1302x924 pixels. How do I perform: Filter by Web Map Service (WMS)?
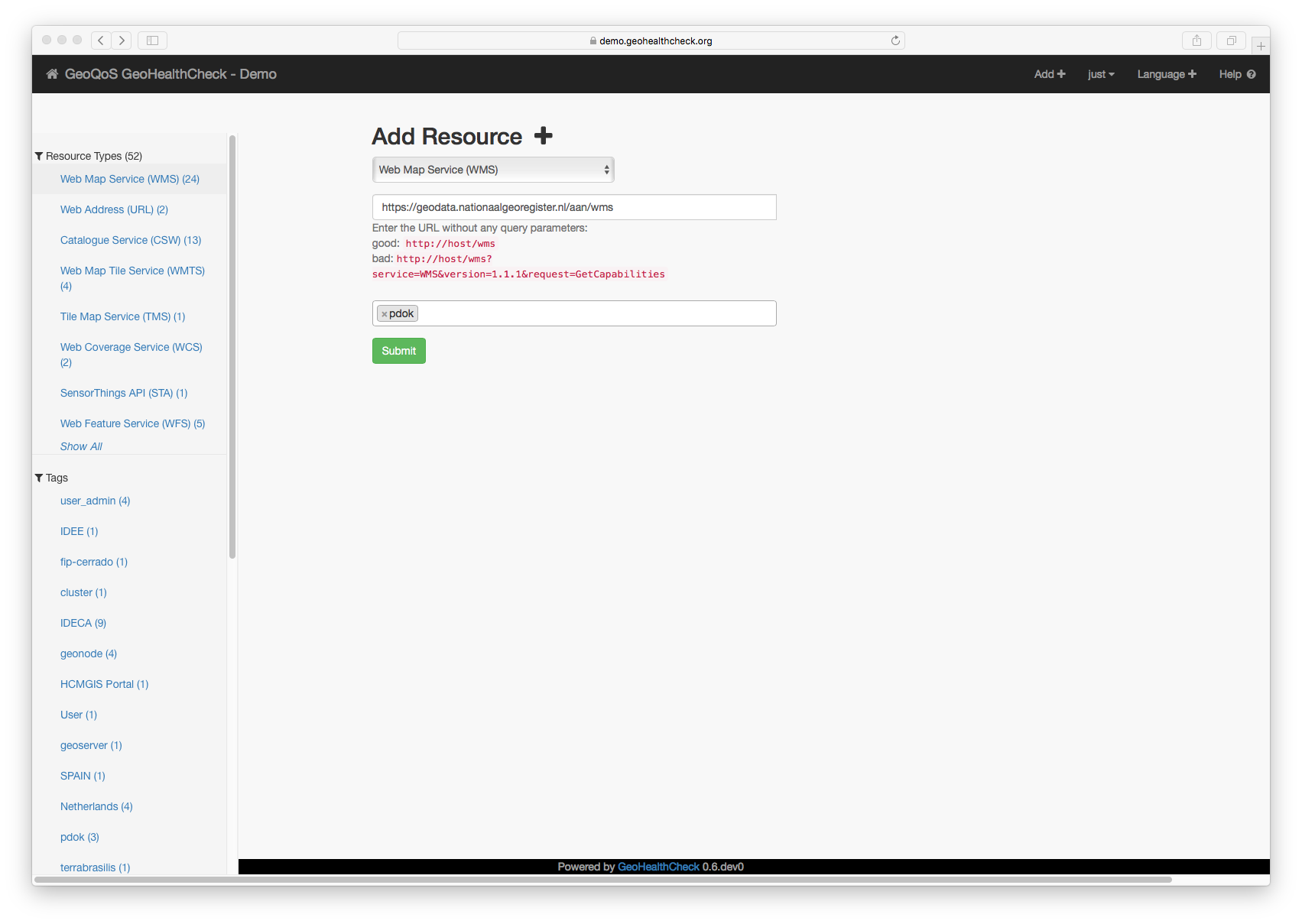pyautogui.click(x=129, y=179)
